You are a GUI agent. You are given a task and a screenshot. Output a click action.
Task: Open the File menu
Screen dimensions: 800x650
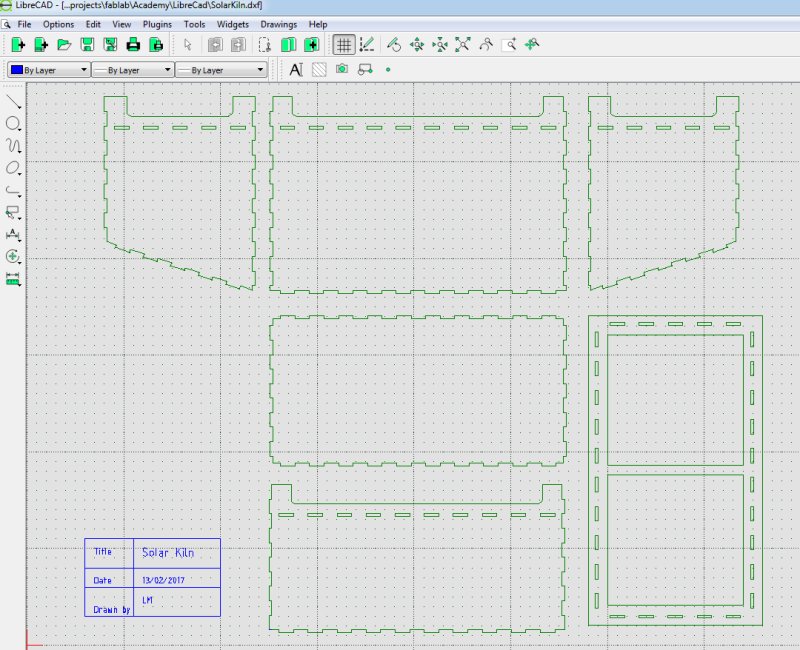point(24,24)
